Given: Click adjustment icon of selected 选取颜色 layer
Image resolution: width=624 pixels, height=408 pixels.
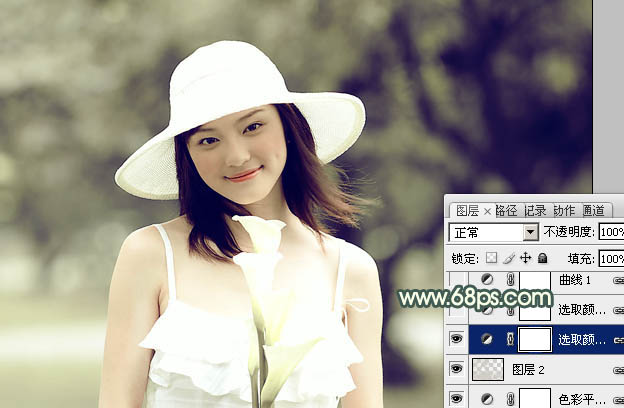Looking at the screenshot, I should pyautogui.click(x=488, y=339).
